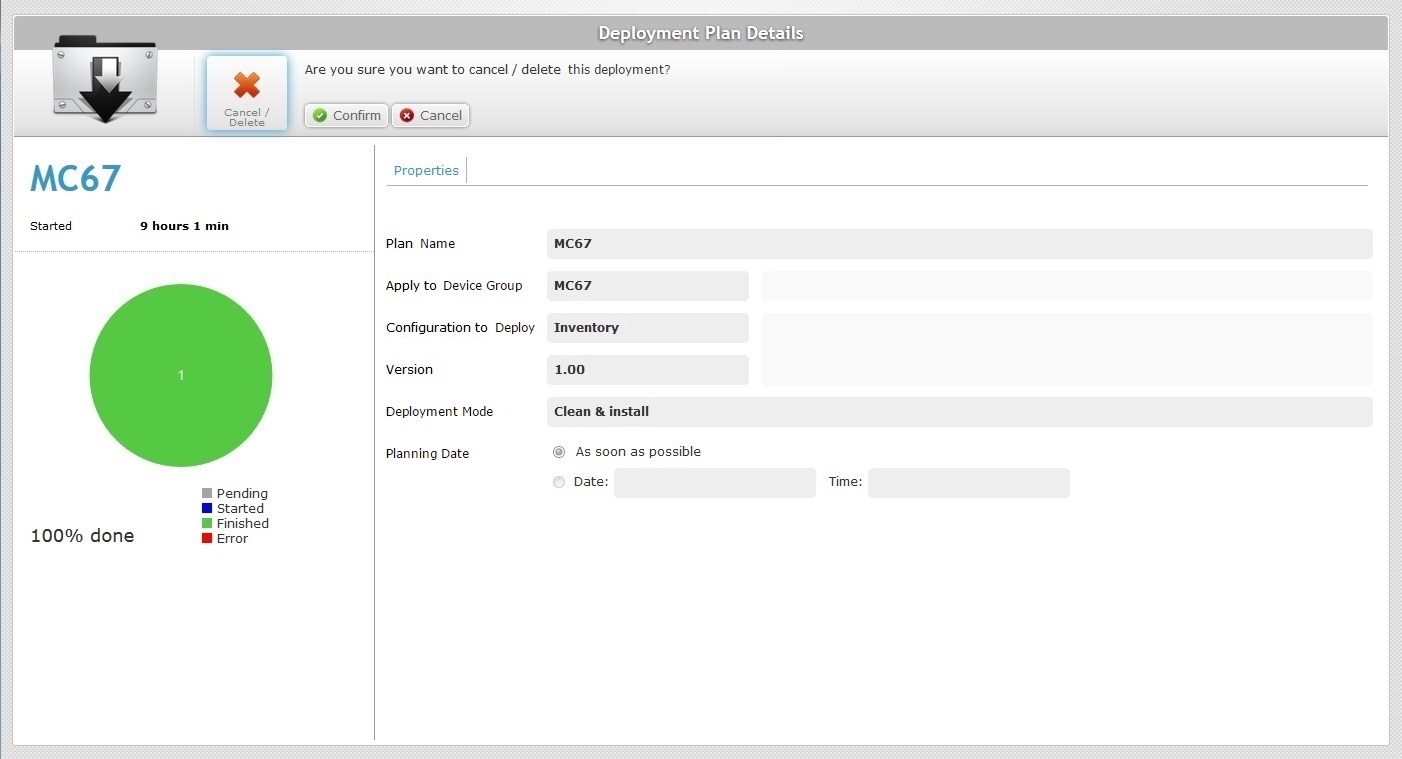The width and height of the screenshot is (1402, 759).
Task: Click the configuration description box
Action: [x=1067, y=349]
